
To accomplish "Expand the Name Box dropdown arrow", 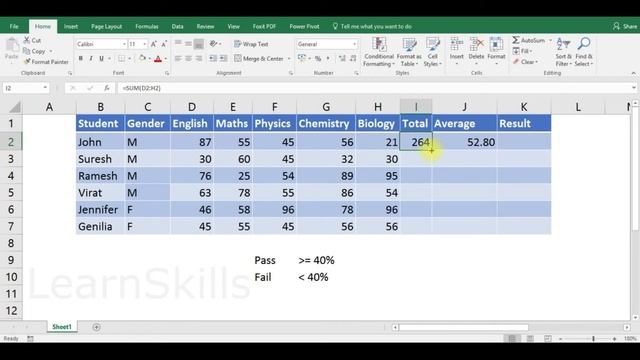I will (x=45, y=88).
